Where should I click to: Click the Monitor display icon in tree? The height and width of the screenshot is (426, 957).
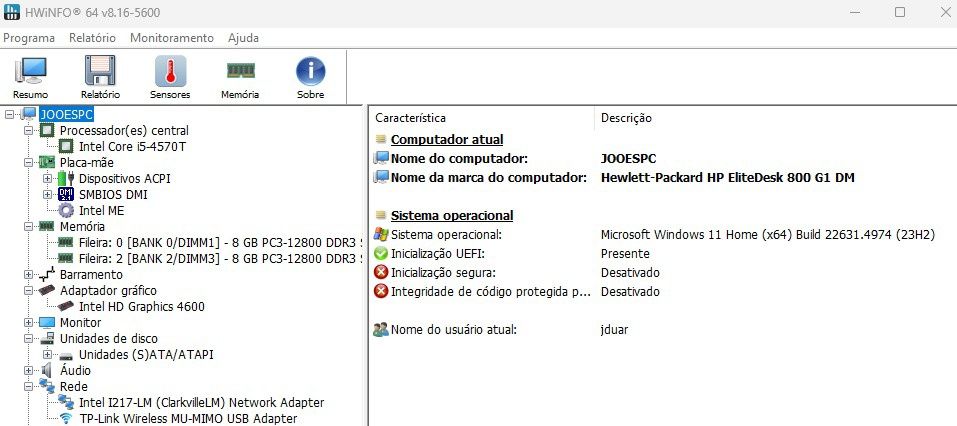tap(47, 322)
